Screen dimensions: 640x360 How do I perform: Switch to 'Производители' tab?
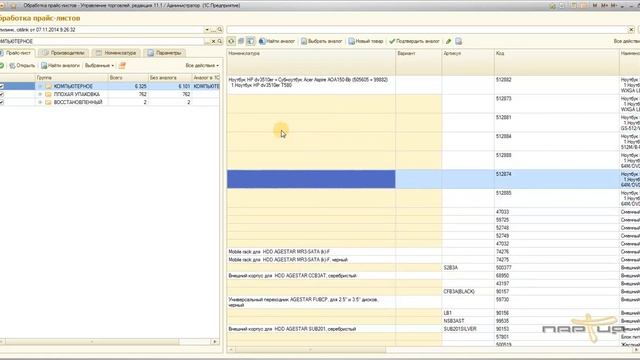click(63, 53)
